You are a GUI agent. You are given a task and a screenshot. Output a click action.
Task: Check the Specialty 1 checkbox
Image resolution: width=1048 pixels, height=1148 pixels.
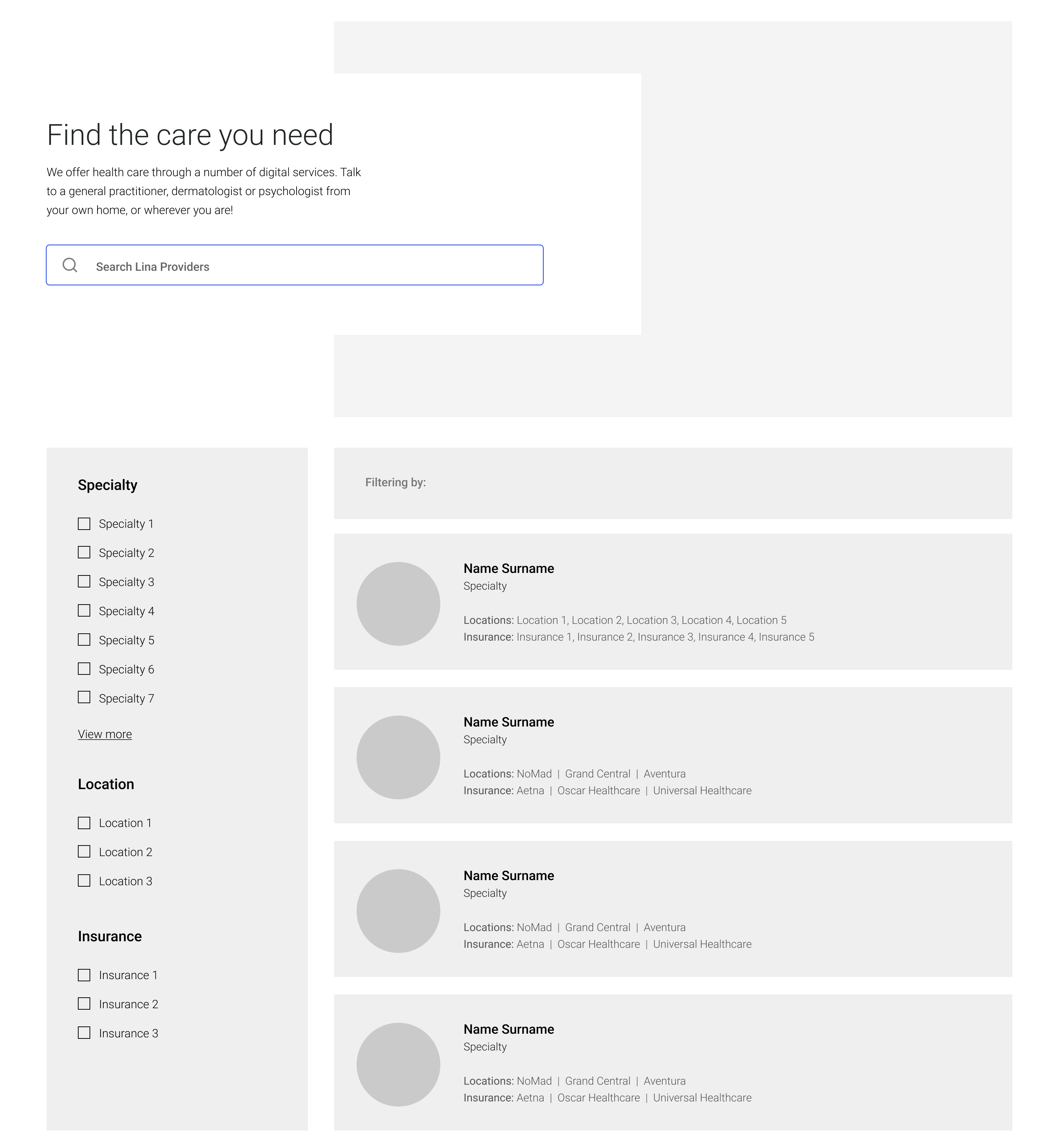(84, 524)
